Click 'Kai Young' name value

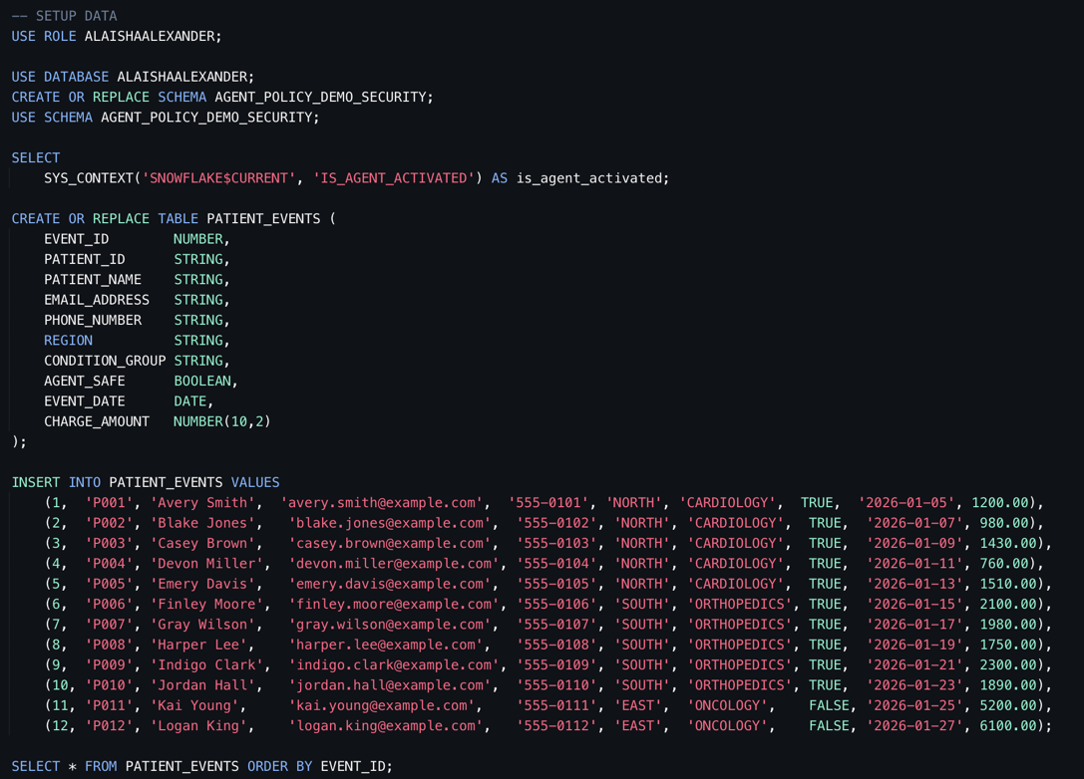coord(194,706)
